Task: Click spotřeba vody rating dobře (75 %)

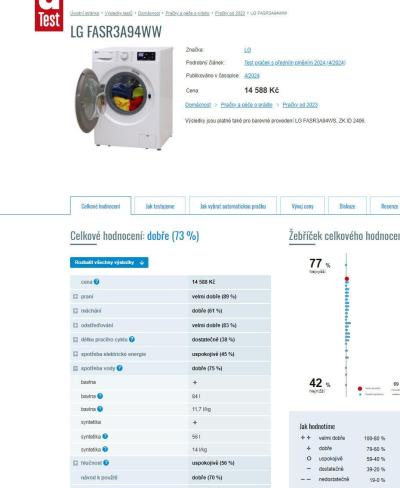Action: coord(207,368)
